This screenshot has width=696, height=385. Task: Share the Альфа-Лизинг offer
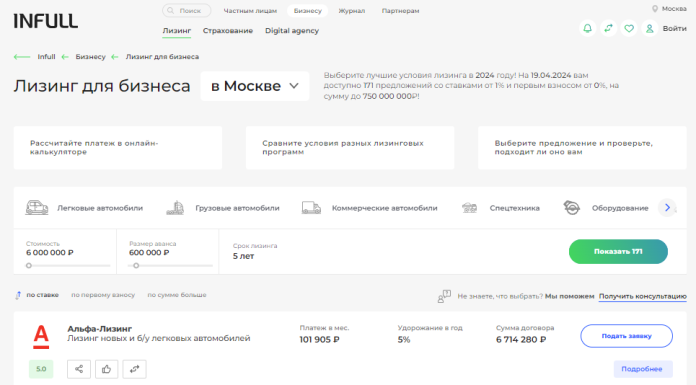79,369
